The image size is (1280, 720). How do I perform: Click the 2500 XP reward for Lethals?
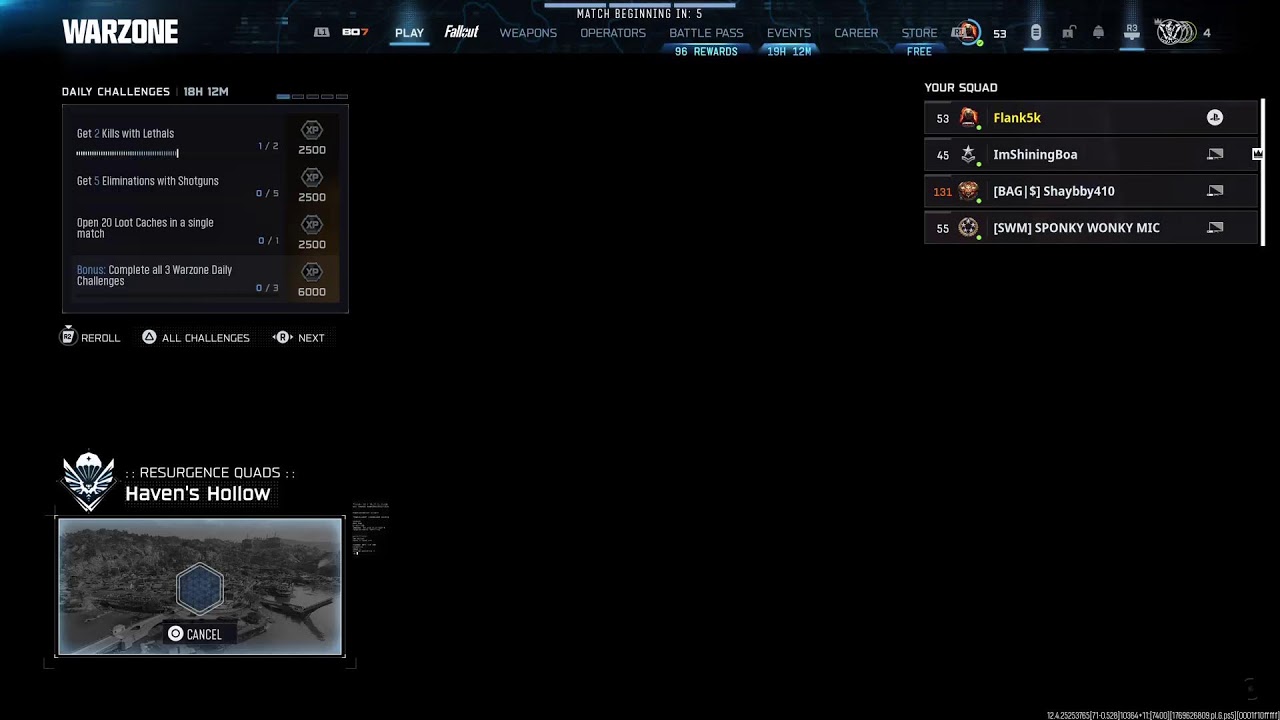(x=312, y=150)
